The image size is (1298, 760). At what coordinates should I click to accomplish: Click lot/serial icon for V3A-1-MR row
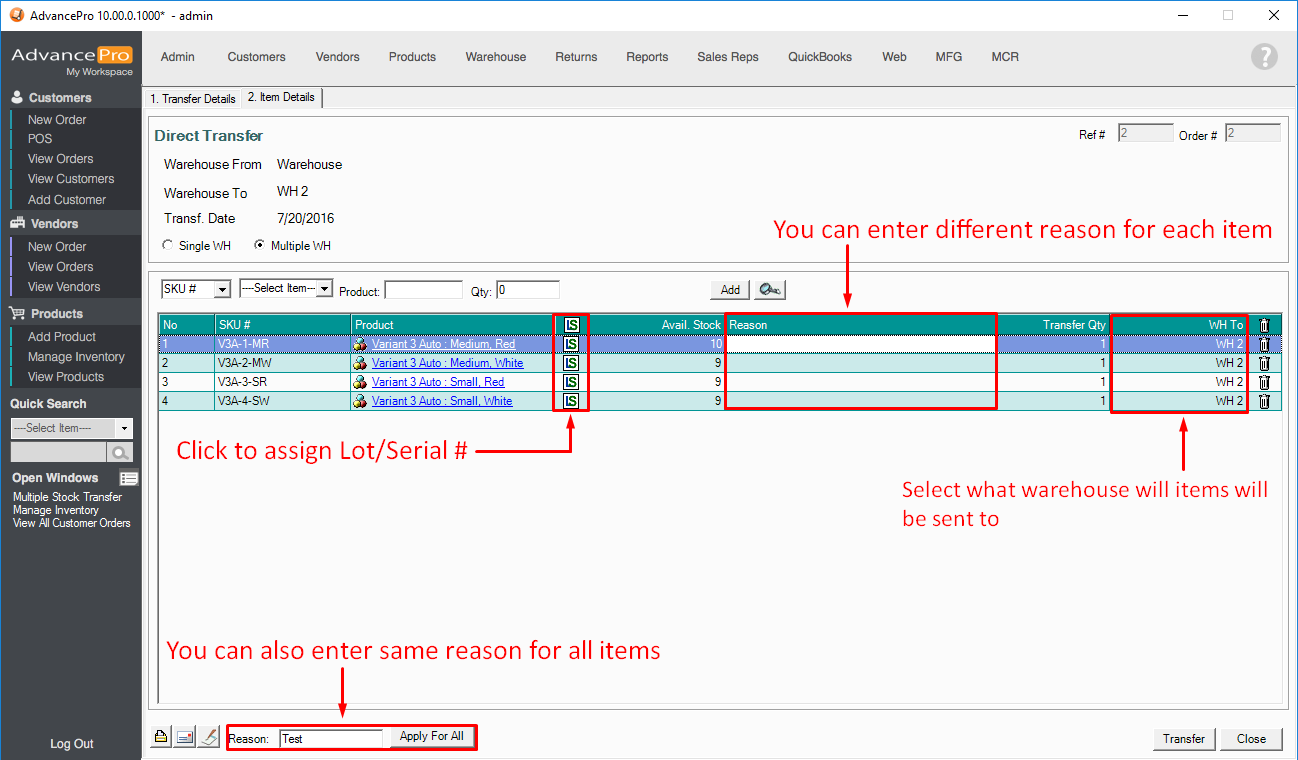pyautogui.click(x=571, y=344)
